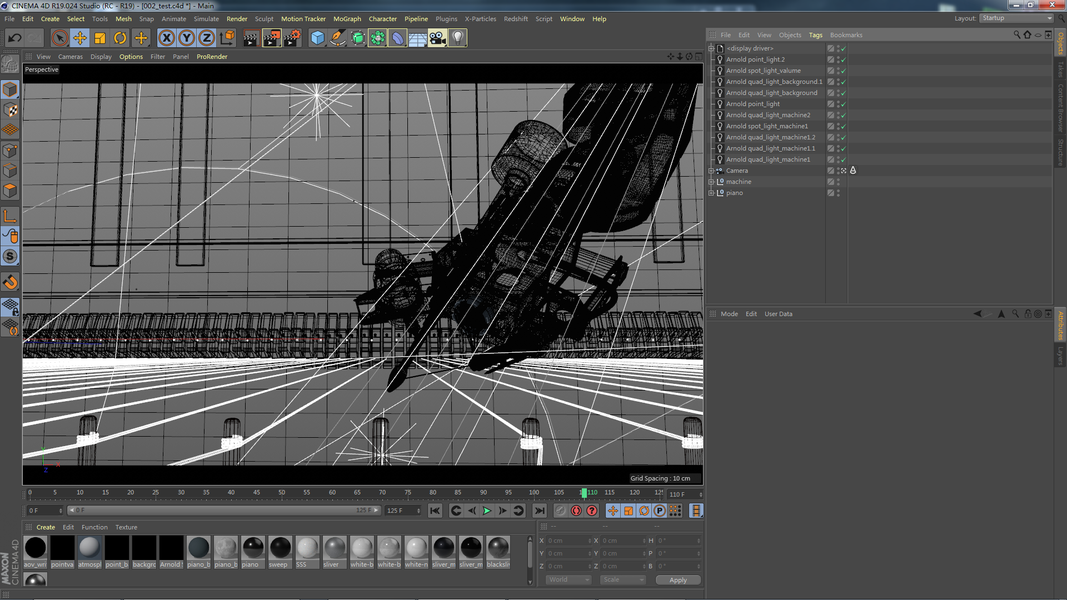Screen dimensions: 1067x600
Task: Click the Undo arrow icon
Action: coord(14,38)
